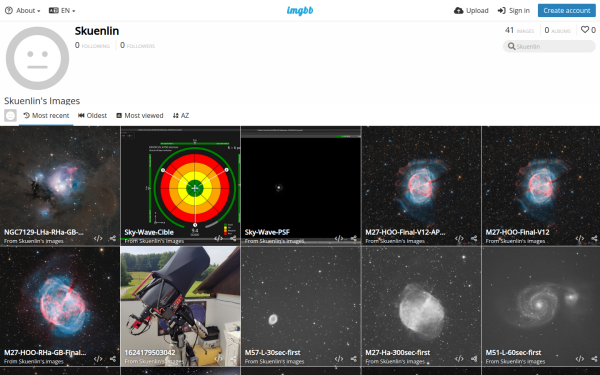This screenshot has width=600, height=375.
Task: Open the M27-HOO-RHa-GB-Final thumbnail
Action: [60, 306]
